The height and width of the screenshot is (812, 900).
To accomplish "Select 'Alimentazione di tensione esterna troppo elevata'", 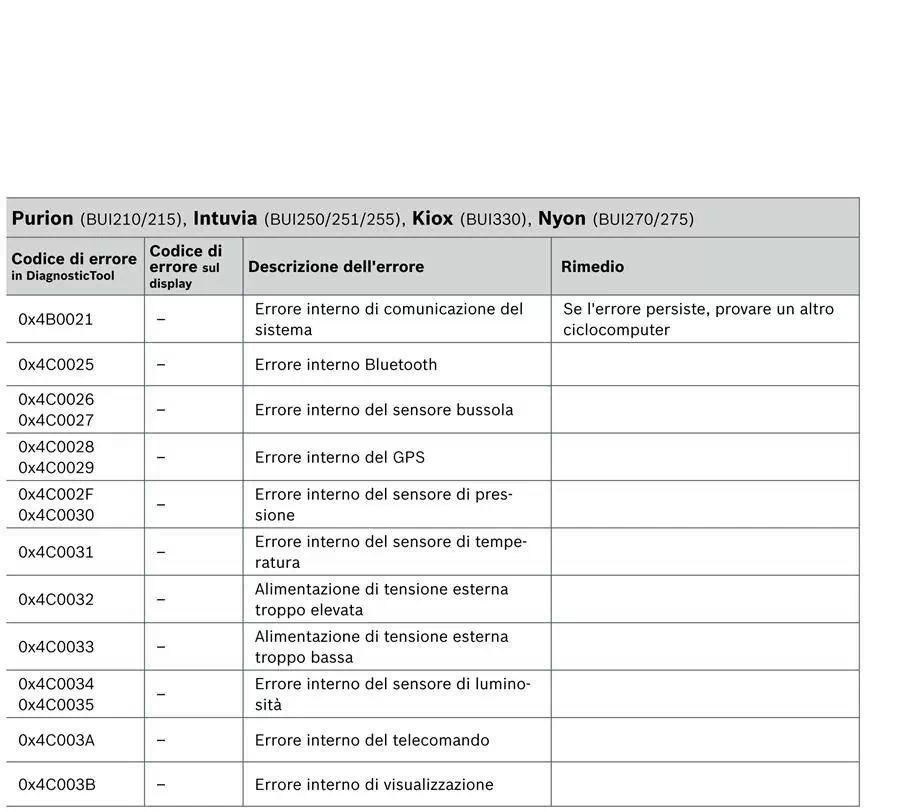I will tap(381, 600).
